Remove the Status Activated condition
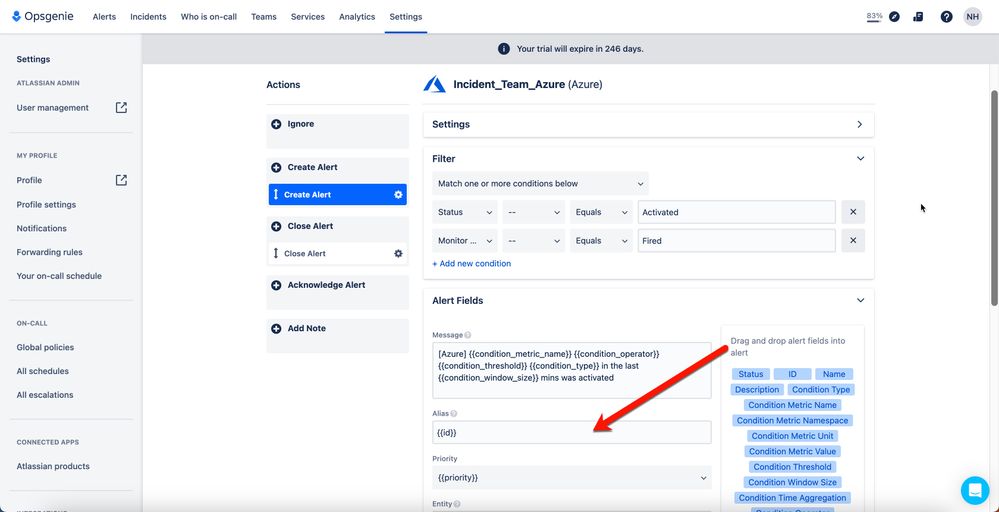Screen dimensions: 999x512 tap(853, 212)
